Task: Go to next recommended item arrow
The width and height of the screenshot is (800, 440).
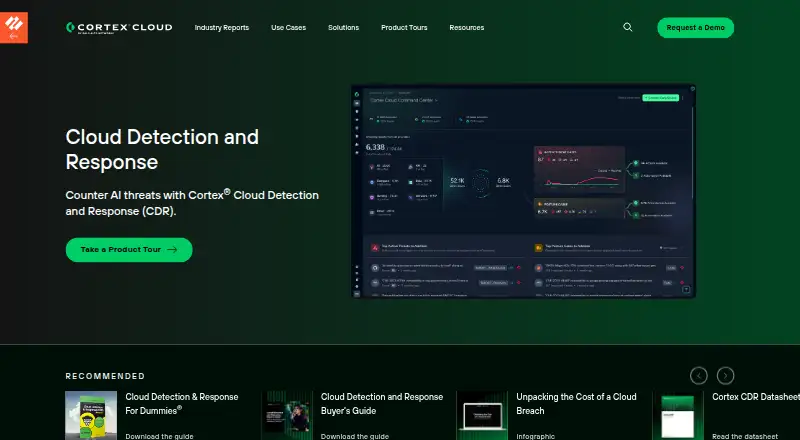Action: click(x=725, y=376)
